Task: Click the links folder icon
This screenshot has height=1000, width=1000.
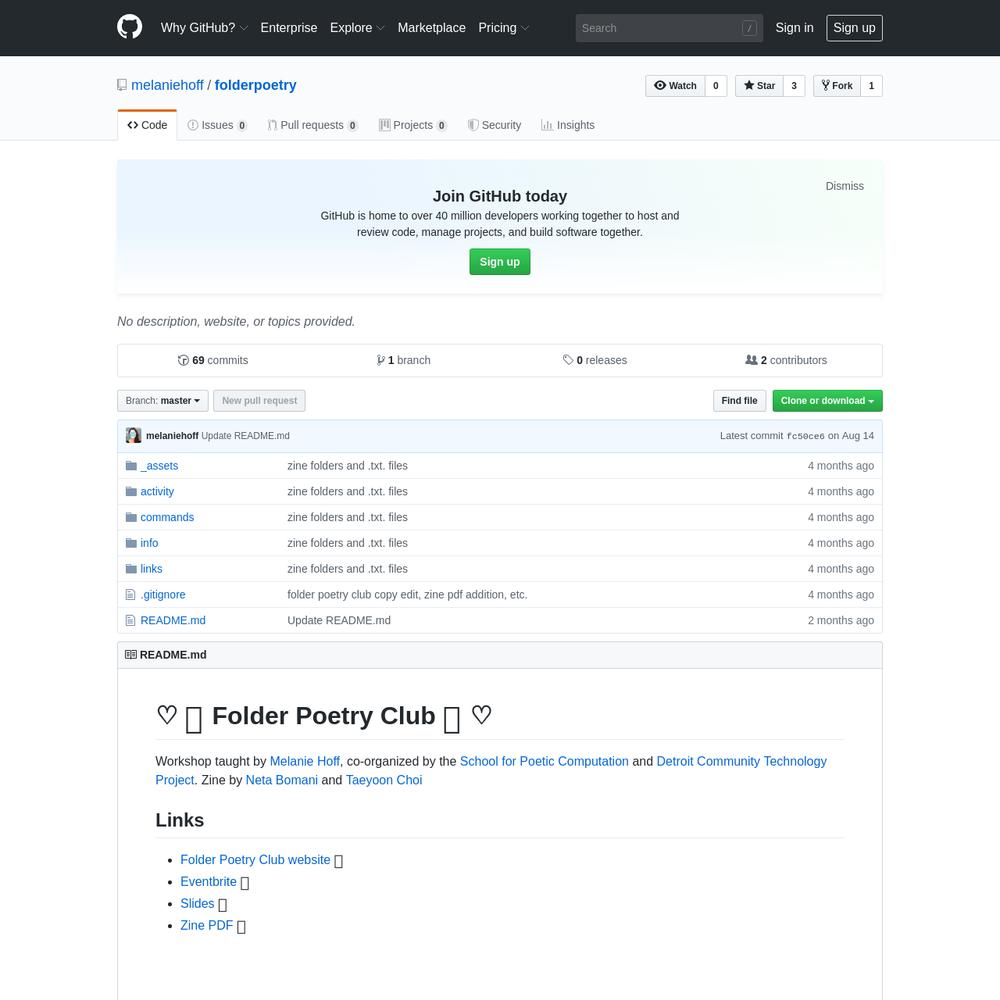Action: tap(131, 568)
